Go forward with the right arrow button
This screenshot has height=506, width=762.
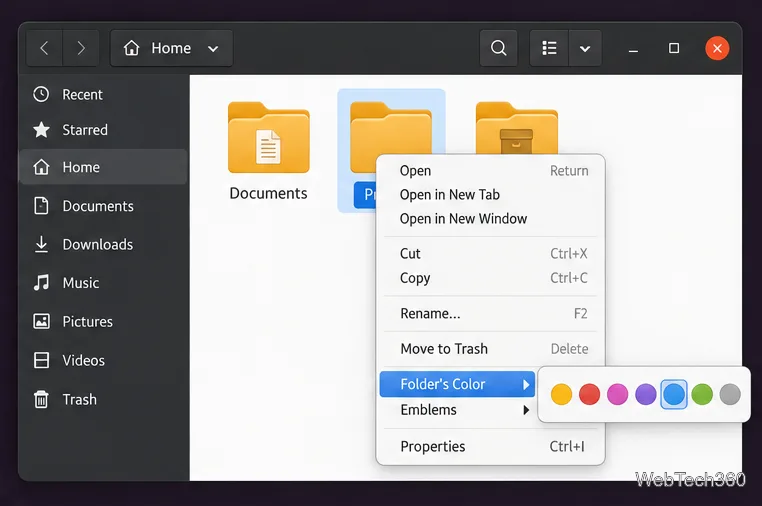(x=81, y=48)
